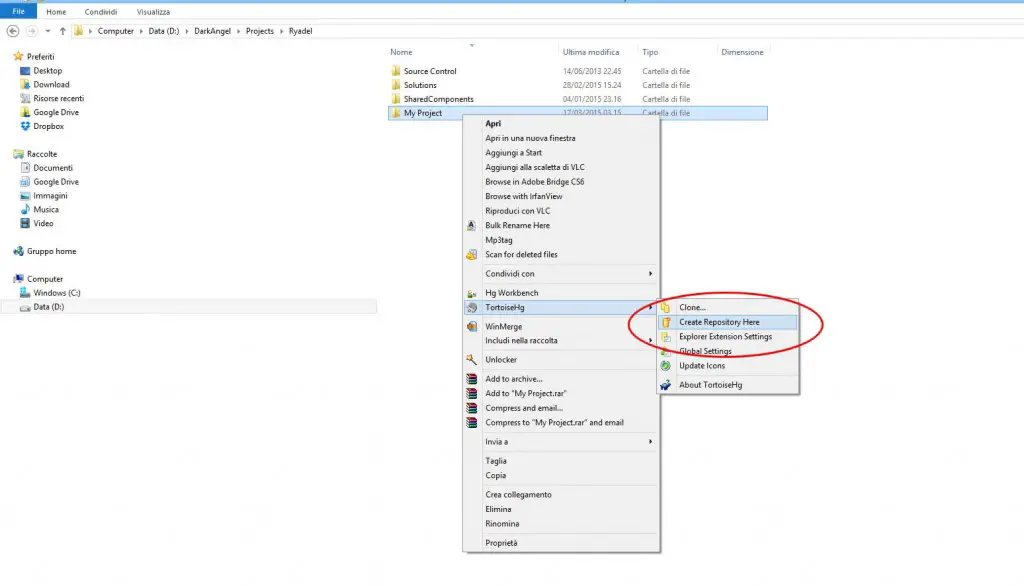
Task: Navigate to DarkAngel in breadcrumb path
Action: 212,31
